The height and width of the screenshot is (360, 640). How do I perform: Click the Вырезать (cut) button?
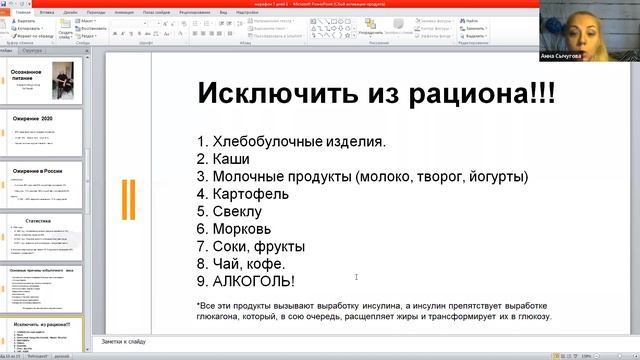[23, 21]
